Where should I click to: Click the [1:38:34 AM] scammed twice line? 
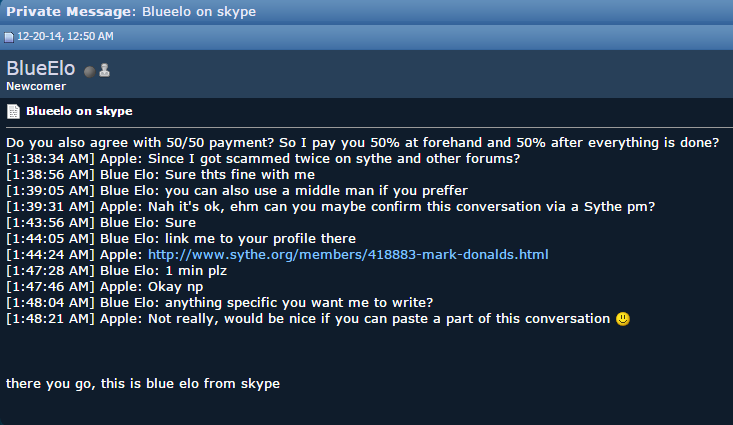pyautogui.click(x=263, y=159)
